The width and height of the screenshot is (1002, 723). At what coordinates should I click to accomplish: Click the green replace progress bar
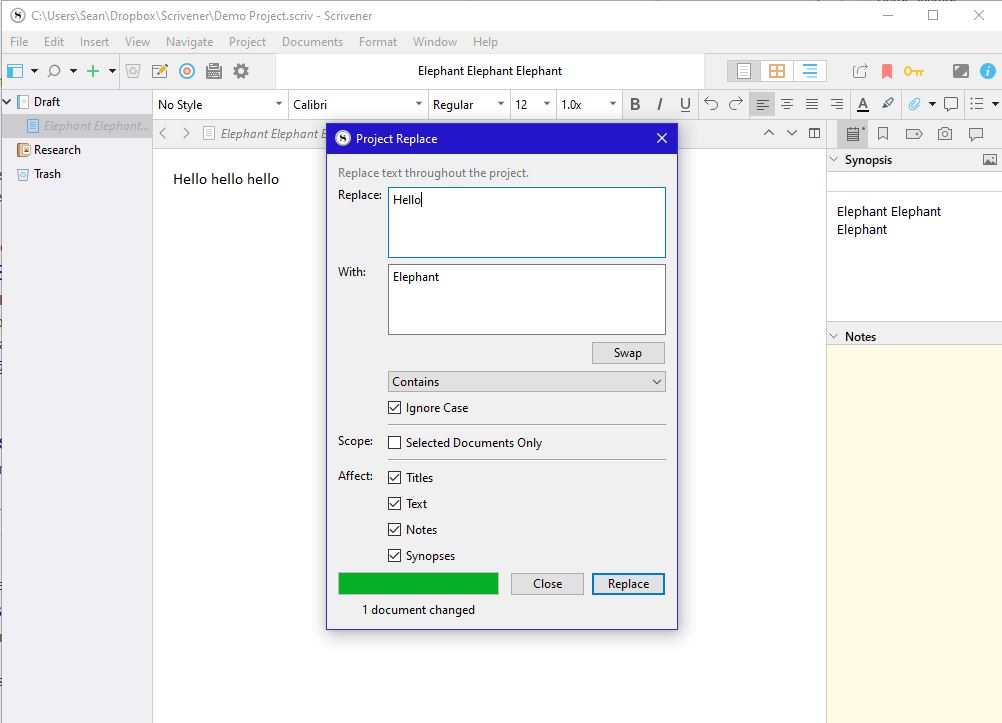tap(418, 584)
